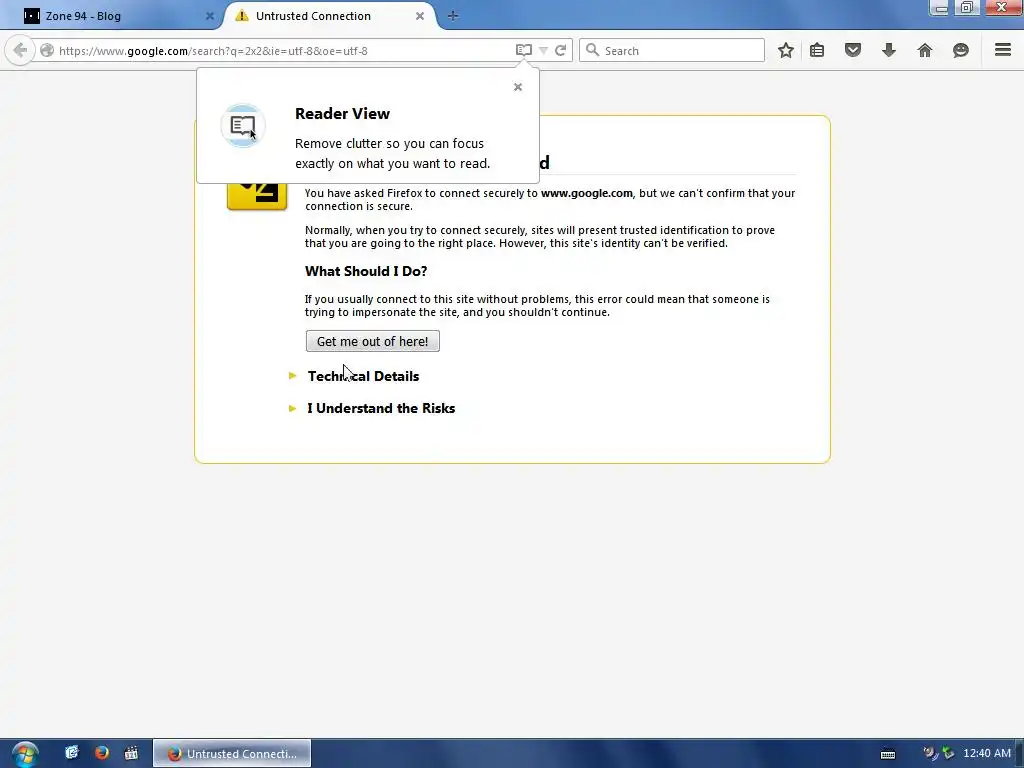Open the URL history dropdown arrow
Viewport: 1024px width, 768px height.
click(x=543, y=50)
